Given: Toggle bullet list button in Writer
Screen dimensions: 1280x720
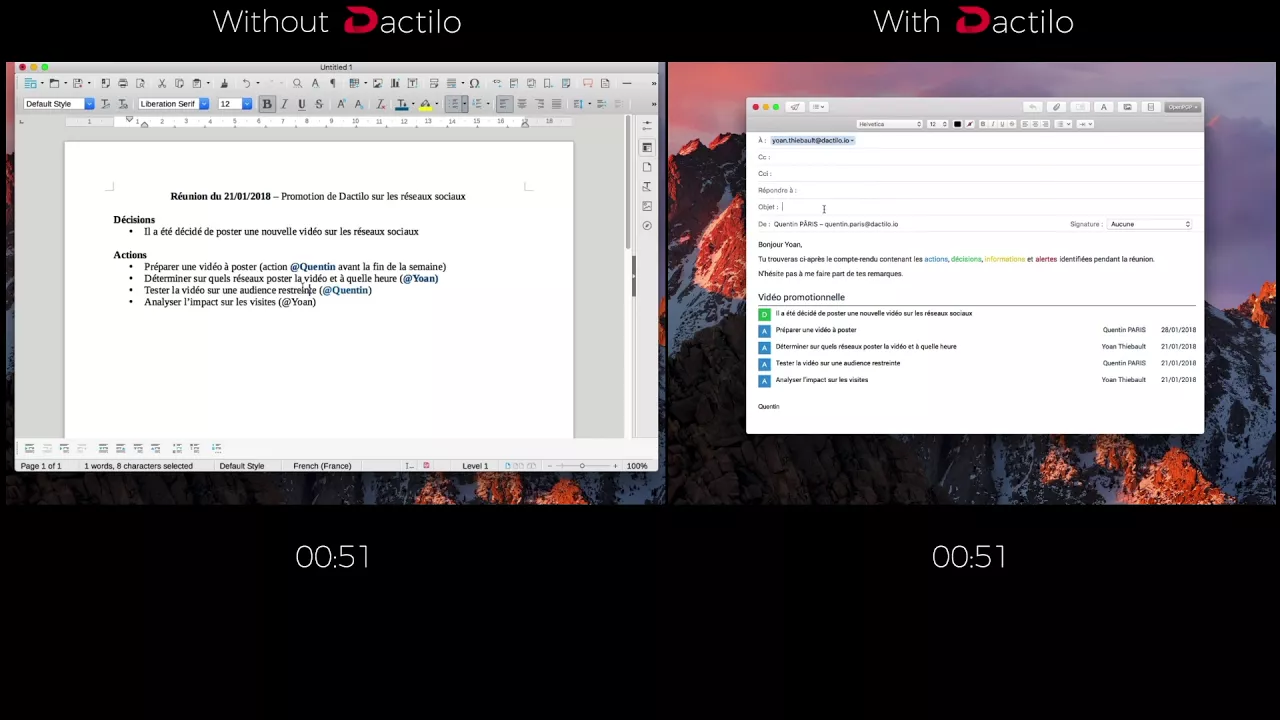Looking at the screenshot, I should tap(454, 104).
